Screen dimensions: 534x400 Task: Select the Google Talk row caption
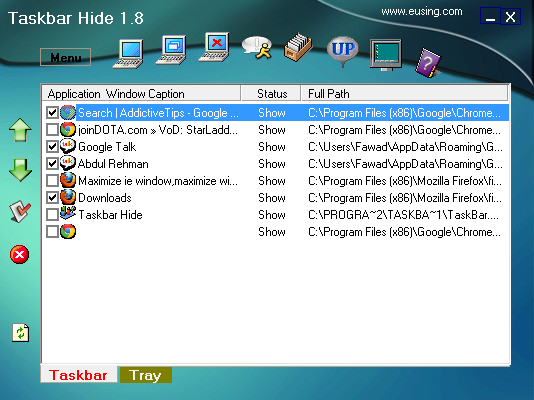pyautogui.click(x=107, y=147)
